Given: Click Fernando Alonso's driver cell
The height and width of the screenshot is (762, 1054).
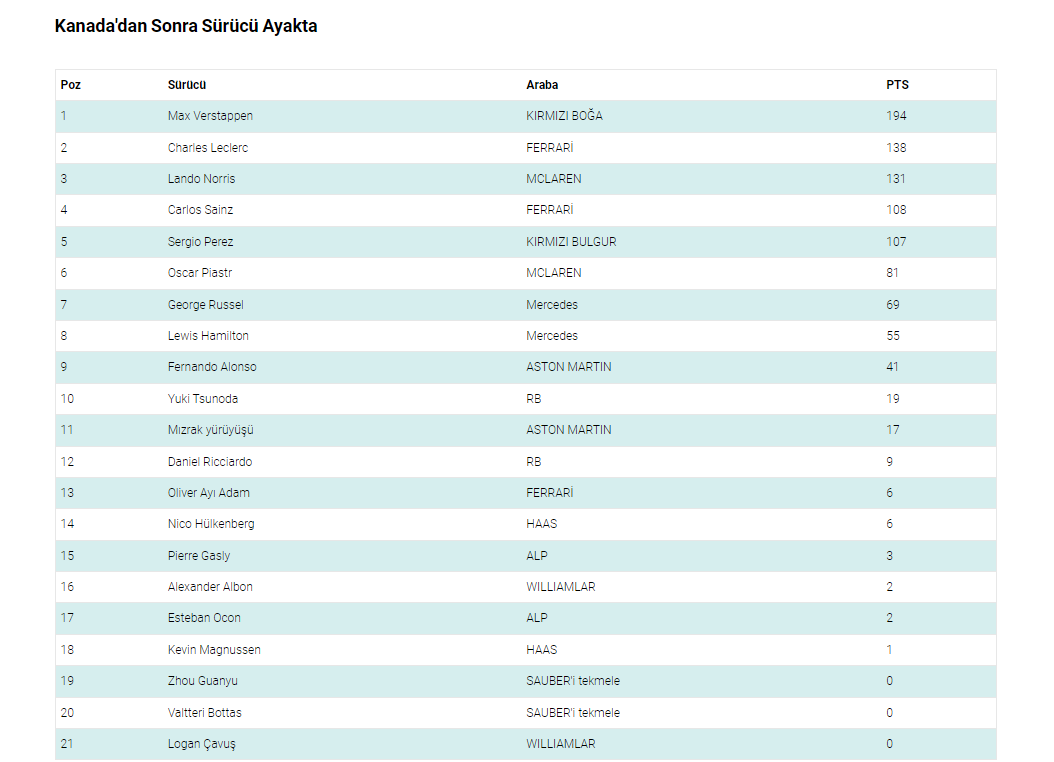Looking at the screenshot, I should [x=212, y=367].
